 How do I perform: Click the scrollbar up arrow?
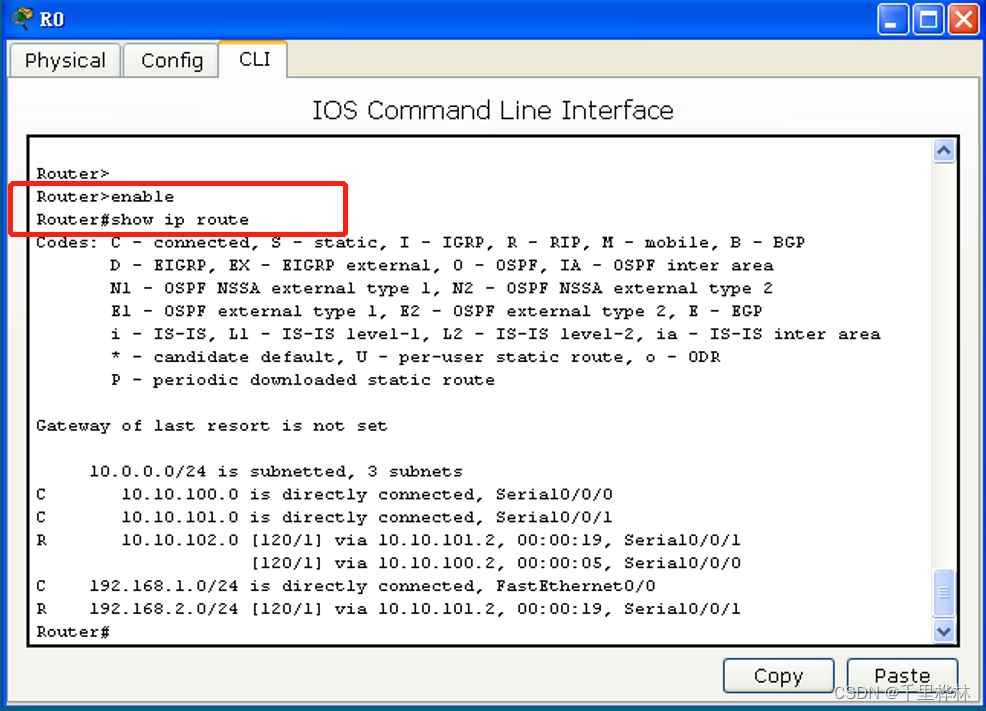[943, 151]
